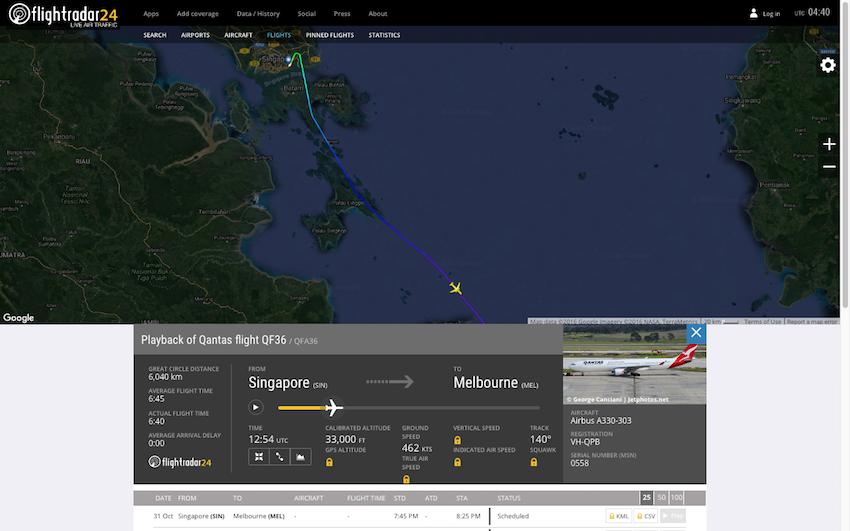This screenshot has height=531, width=850.
Task: Zoom in the map with plus button
Action: (829, 144)
